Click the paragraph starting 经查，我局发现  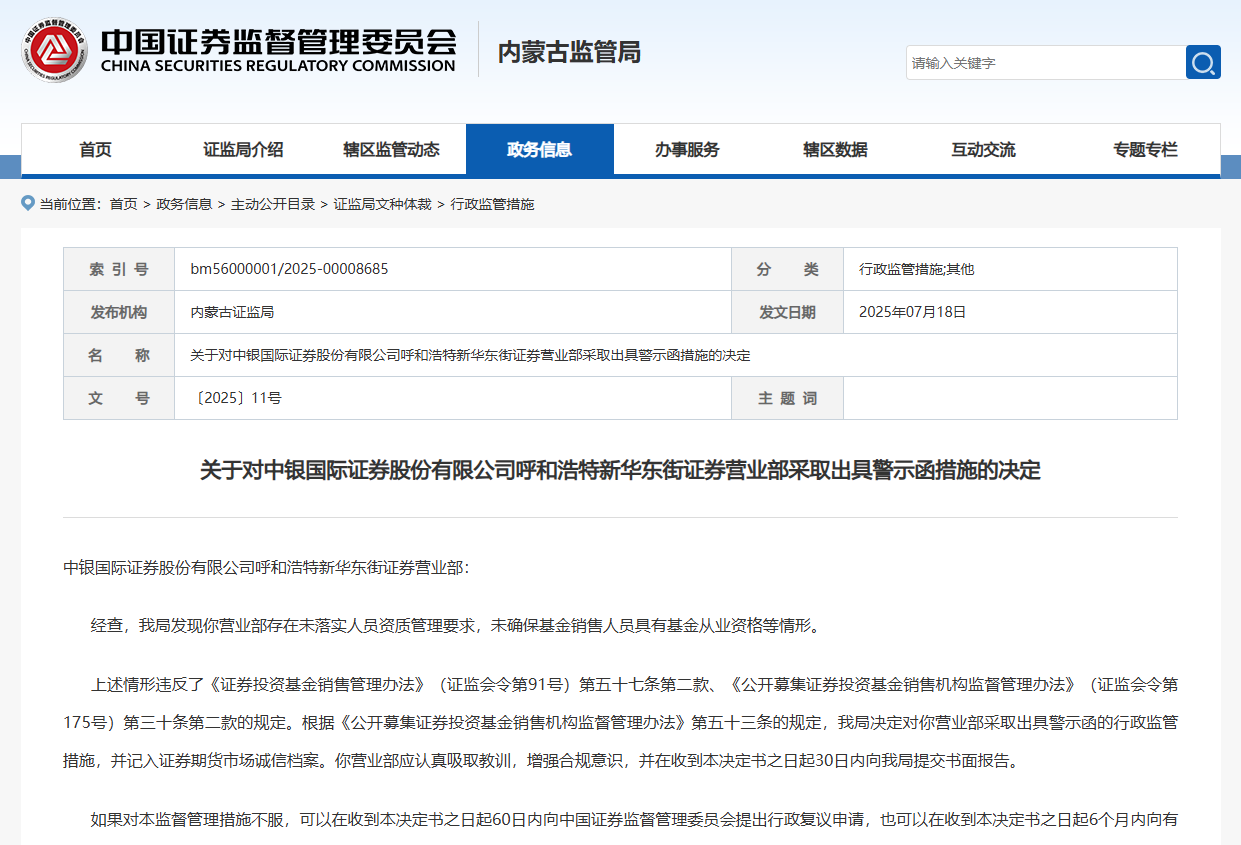click(458, 626)
